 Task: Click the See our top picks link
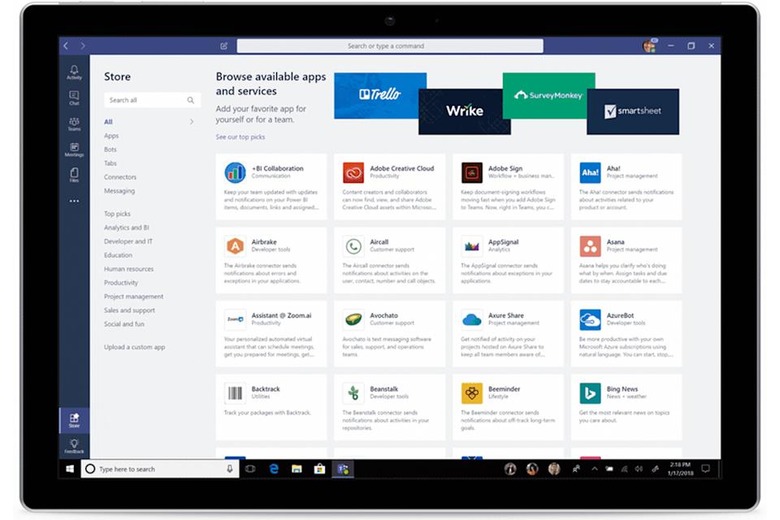240,136
